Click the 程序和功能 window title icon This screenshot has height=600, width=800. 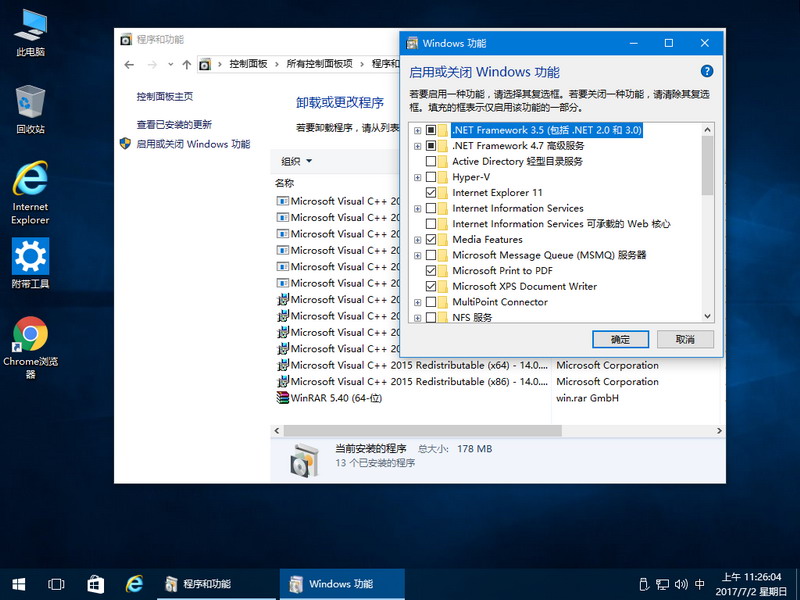(126, 39)
